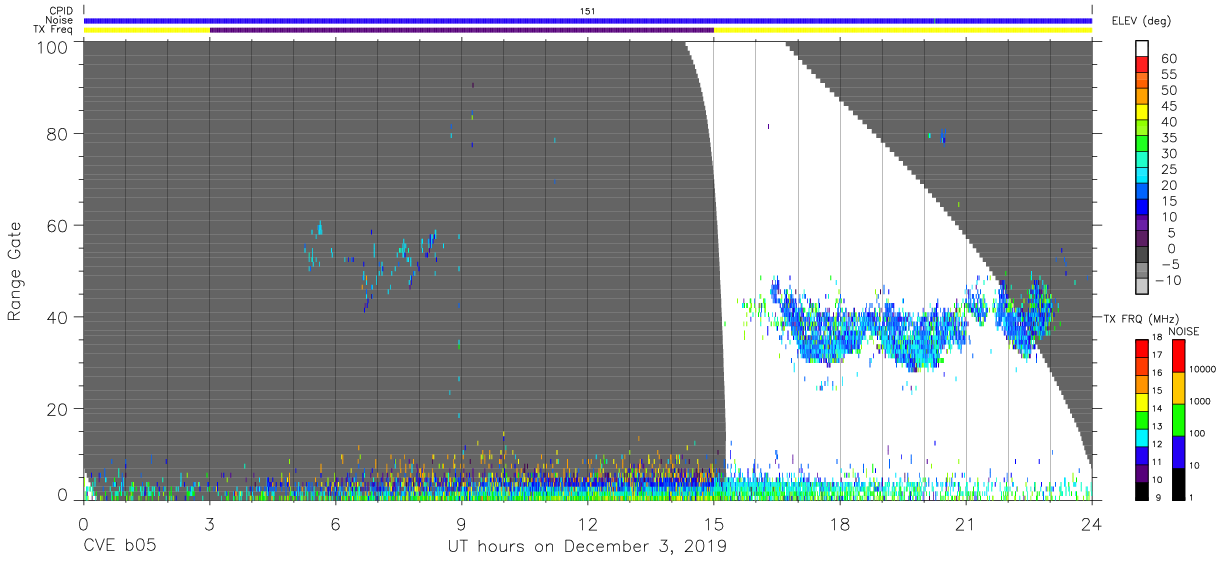Click the x-axis tick label '3'
The image size is (1228, 567).
209,524
